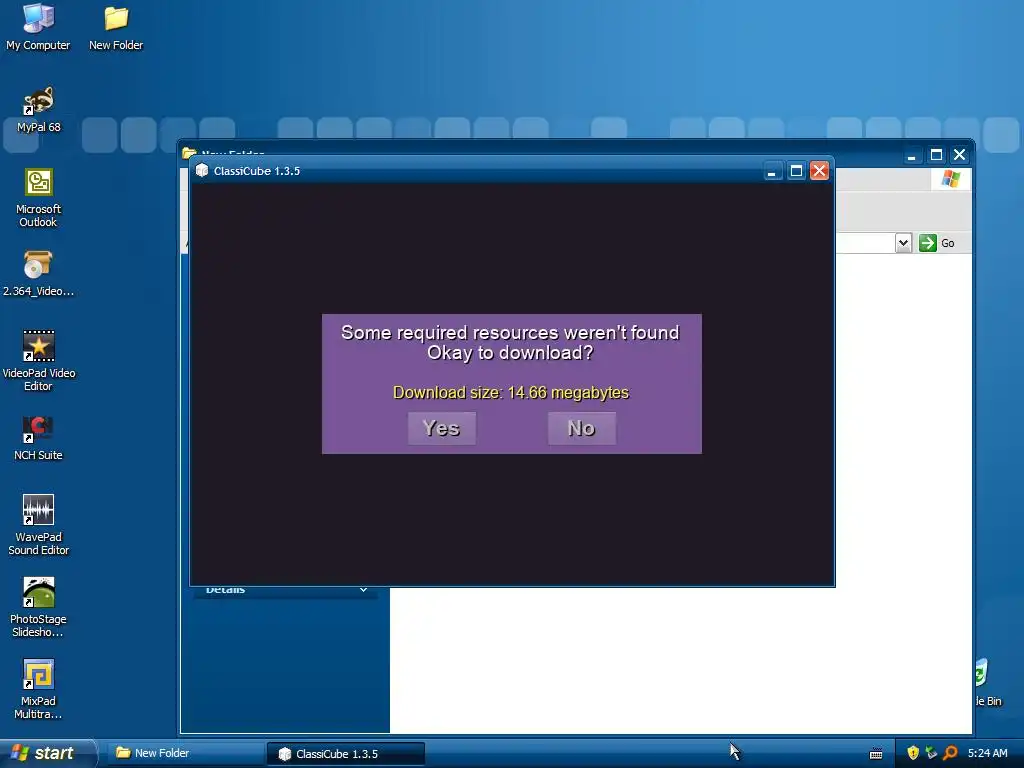This screenshot has height=768, width=1024.
Task: Close the New Folder explorer window
Action: tap(959, 155)
